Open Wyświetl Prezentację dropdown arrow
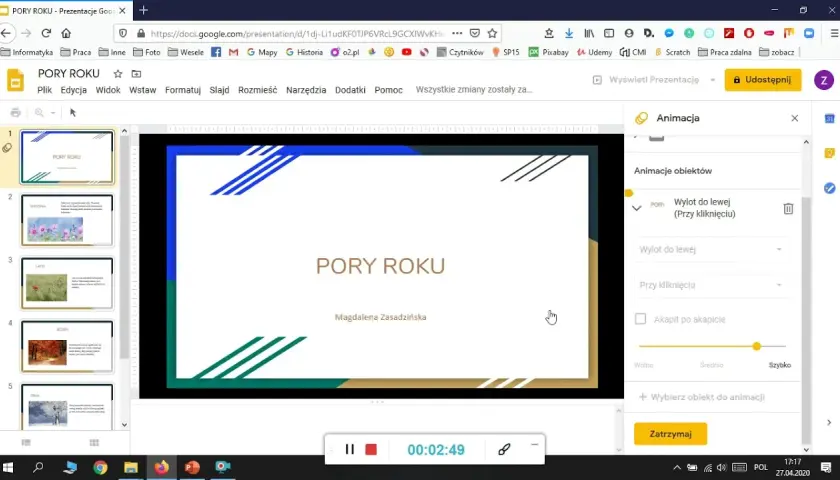The height and width of the screenshot is (480, 840). click(x=712, y=80)
